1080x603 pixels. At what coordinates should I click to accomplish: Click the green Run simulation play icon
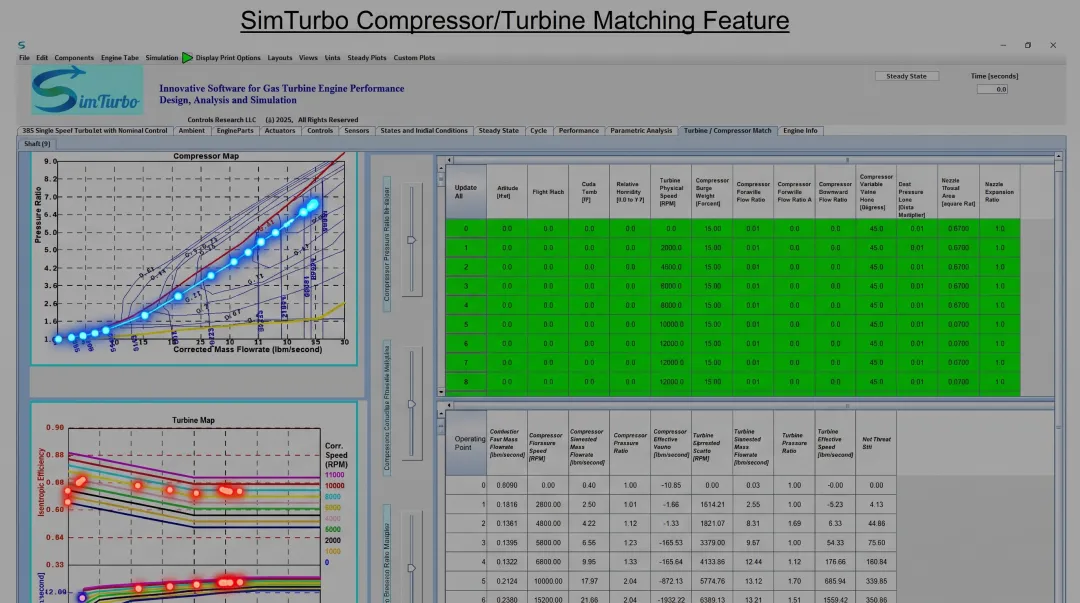click(187, 58)
